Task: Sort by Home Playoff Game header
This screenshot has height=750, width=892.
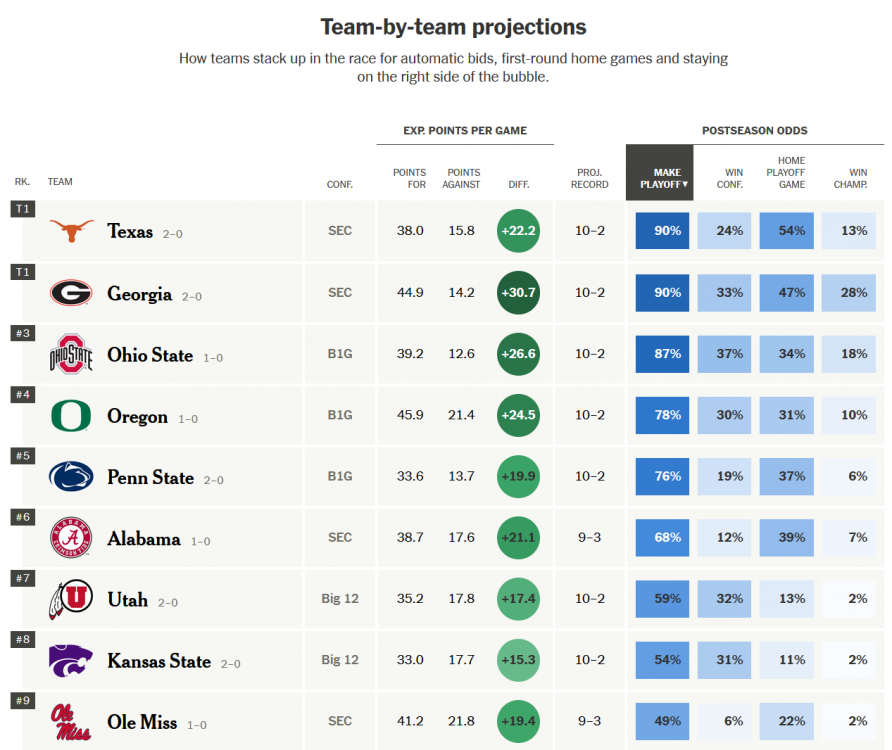Action: pos(791,172)
